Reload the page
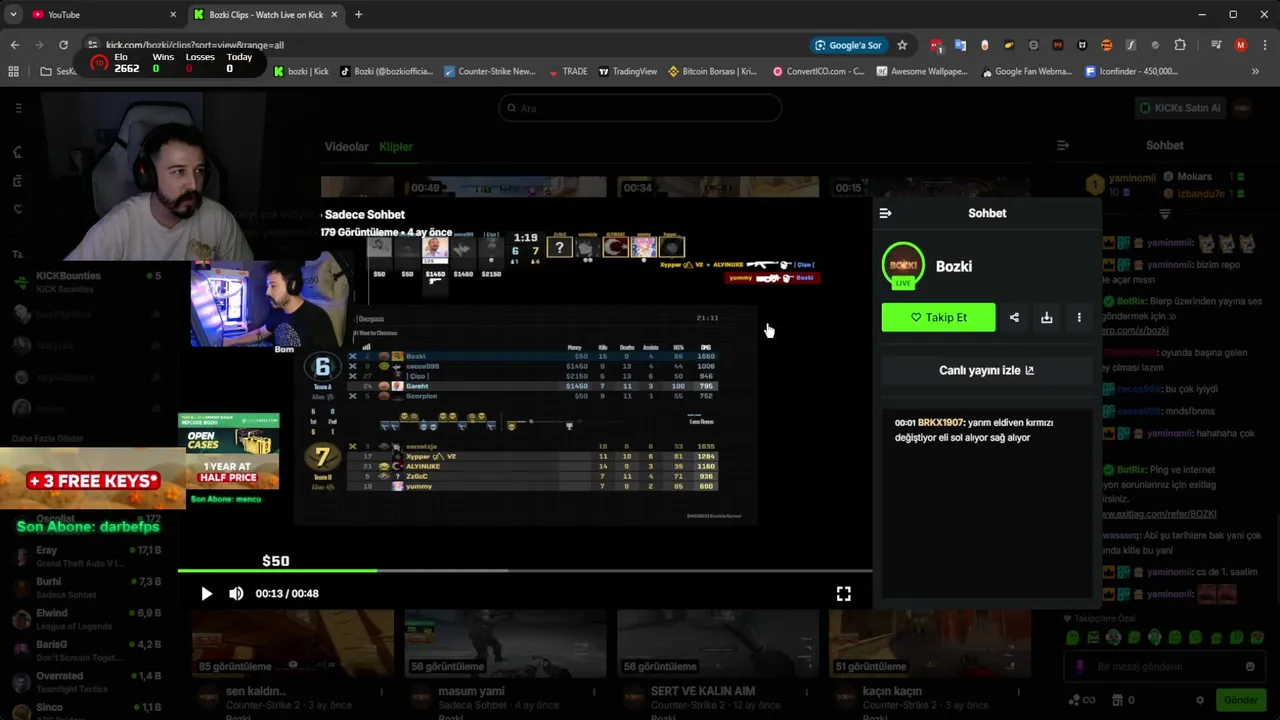Image resolution: width=1280 pixels, height=720 pixels. pos(63,45)
